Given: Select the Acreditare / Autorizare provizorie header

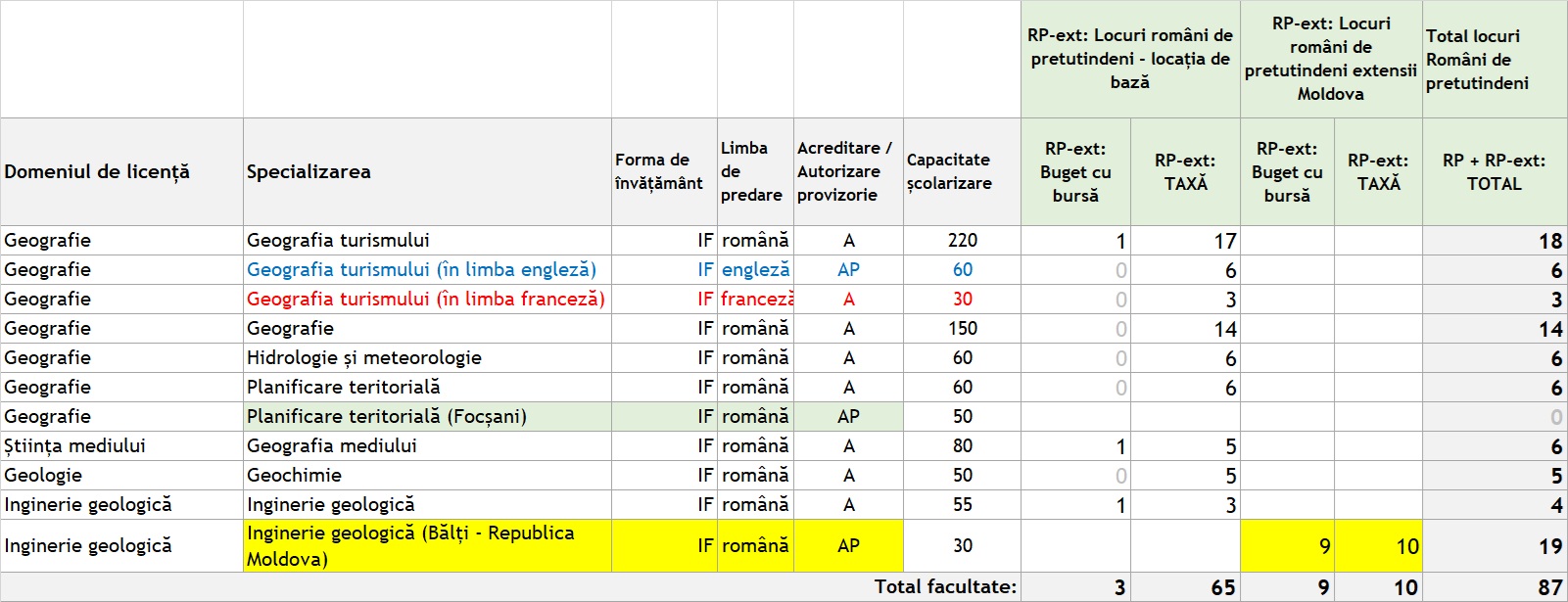Looking at the screenshot, I should point(848,172).
